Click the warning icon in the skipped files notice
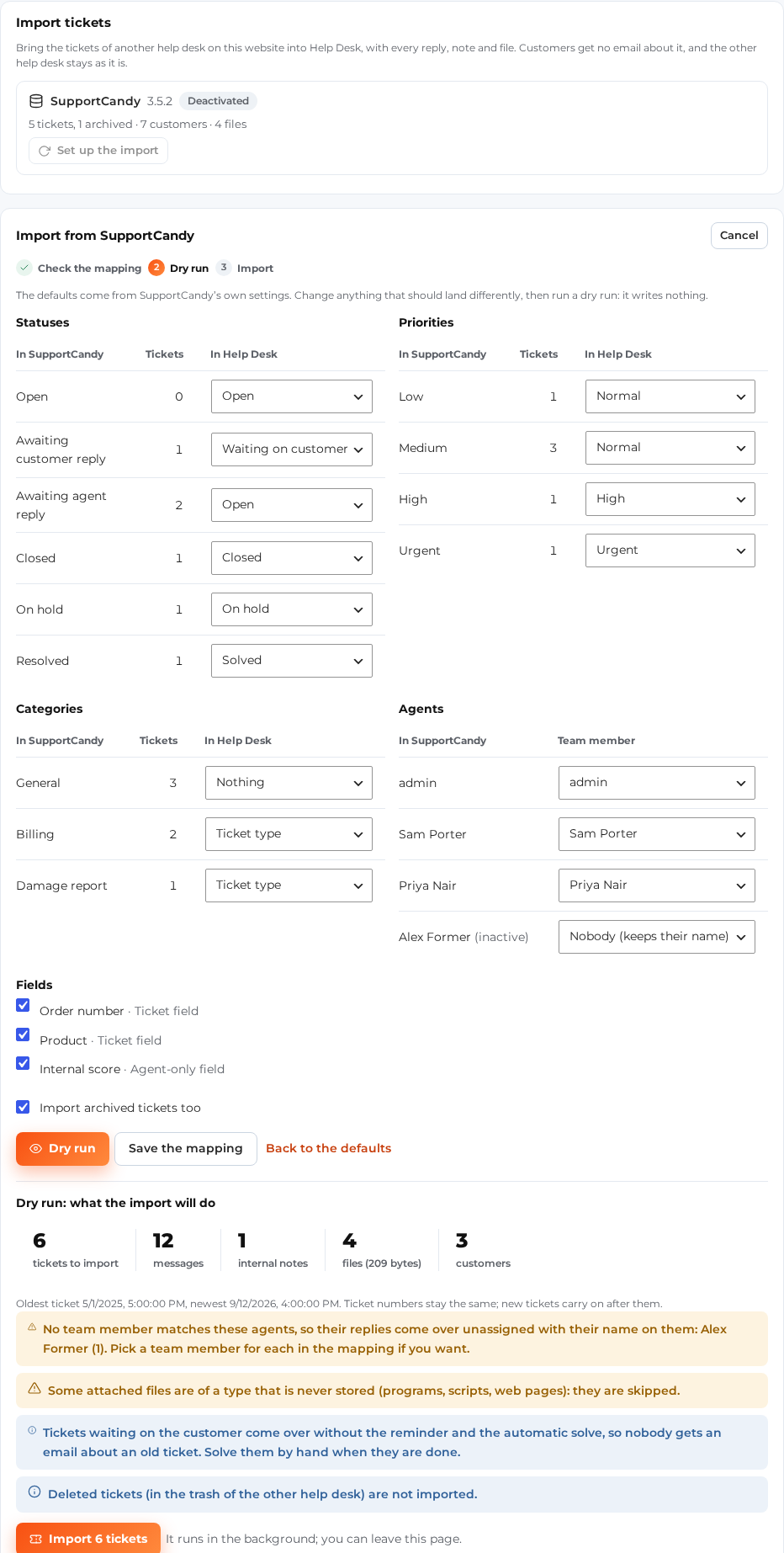The width and height of the screenshot is (784, 1553). 34,1389
